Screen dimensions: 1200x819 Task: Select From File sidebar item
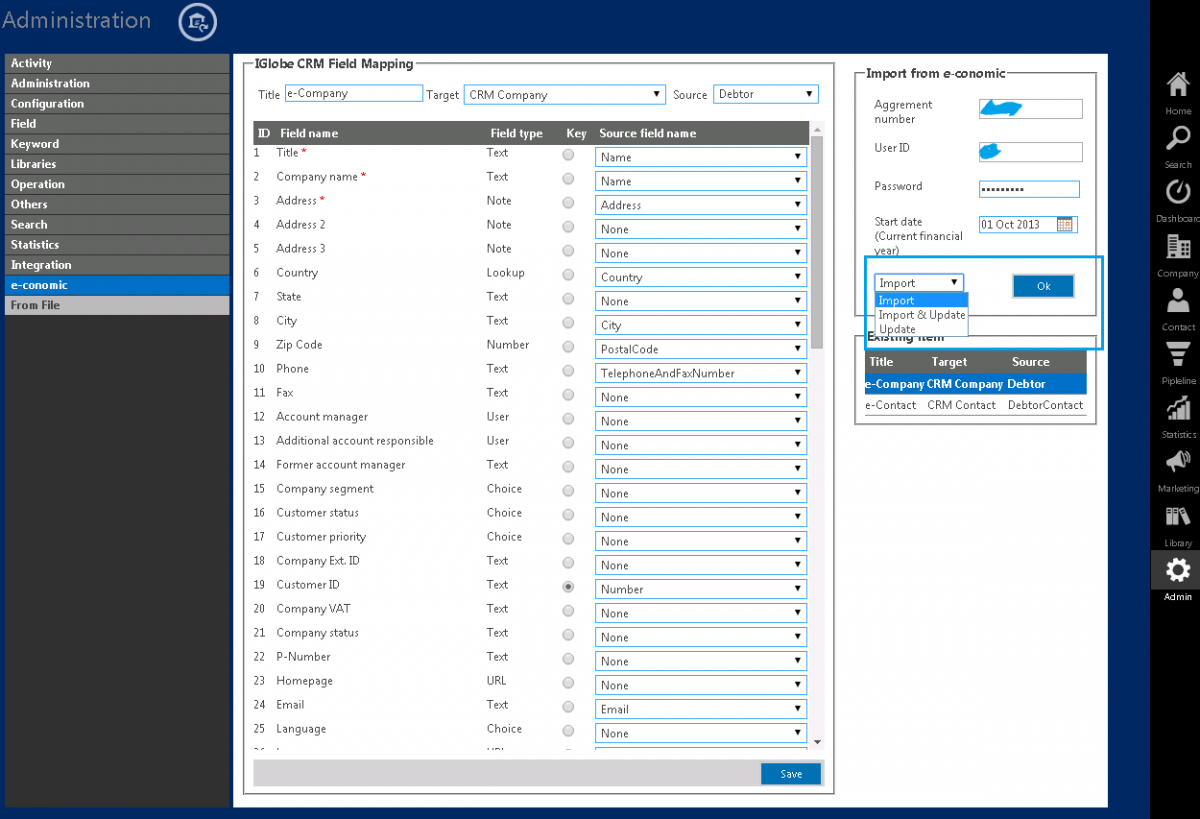tap(117, 305)
